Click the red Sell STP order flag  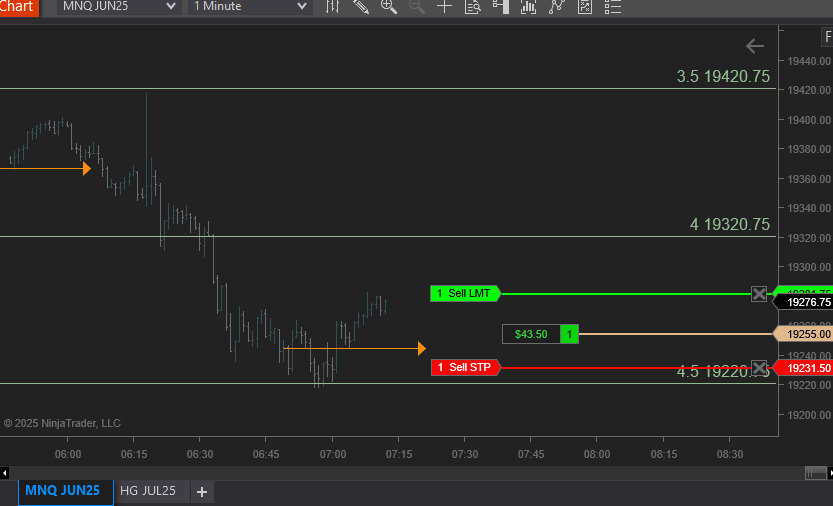tap(465, 368)
